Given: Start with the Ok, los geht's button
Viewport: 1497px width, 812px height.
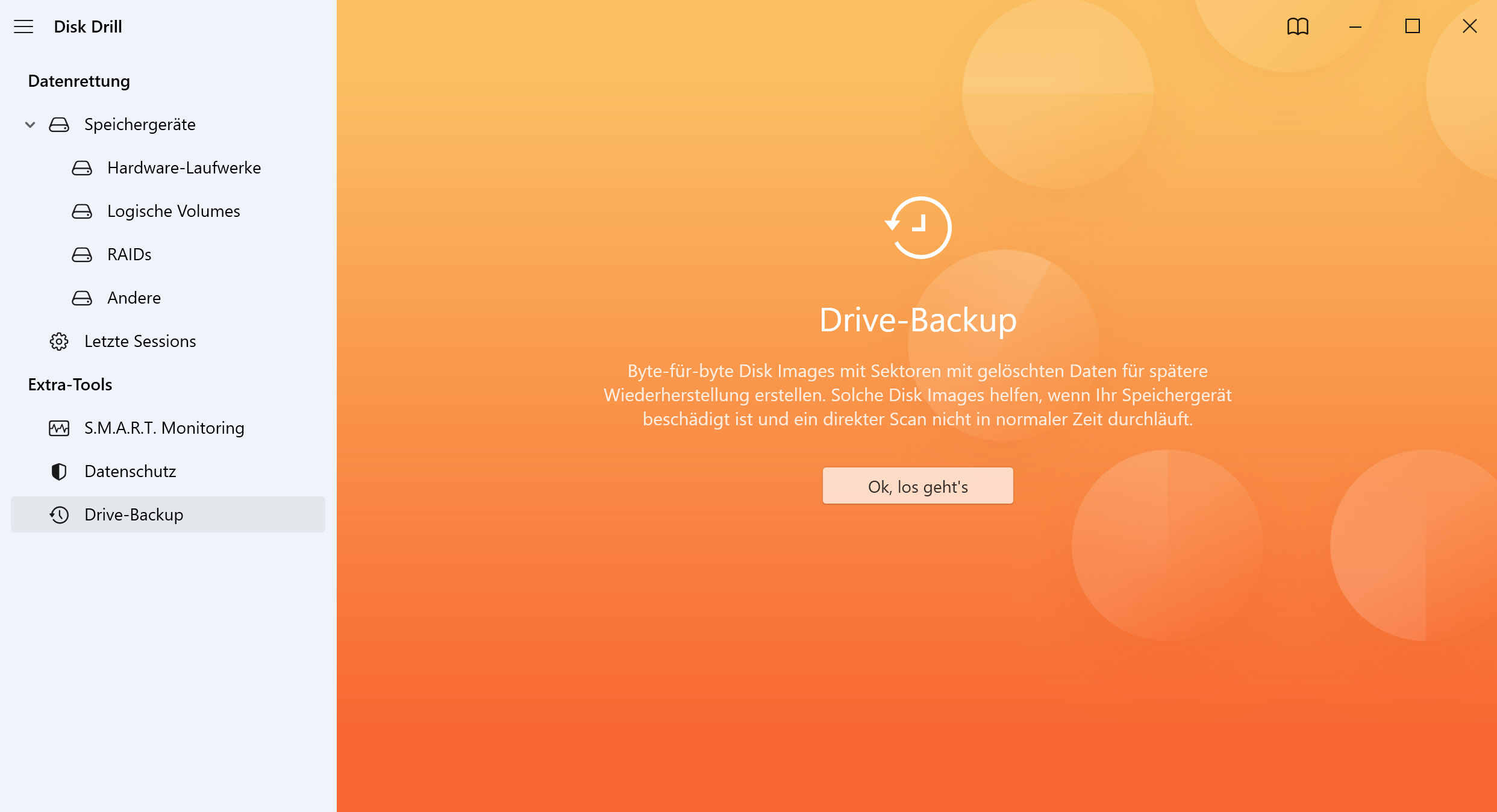Looking at the screenshot, I should coord(918,486).
